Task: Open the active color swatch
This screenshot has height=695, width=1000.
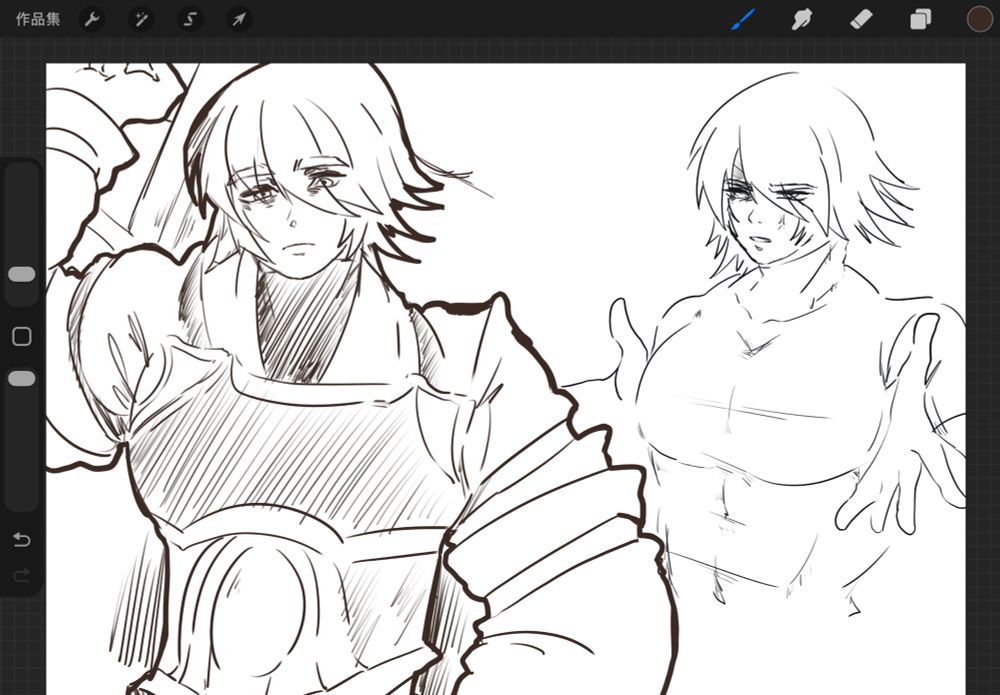Action: [x=980, y=19]
